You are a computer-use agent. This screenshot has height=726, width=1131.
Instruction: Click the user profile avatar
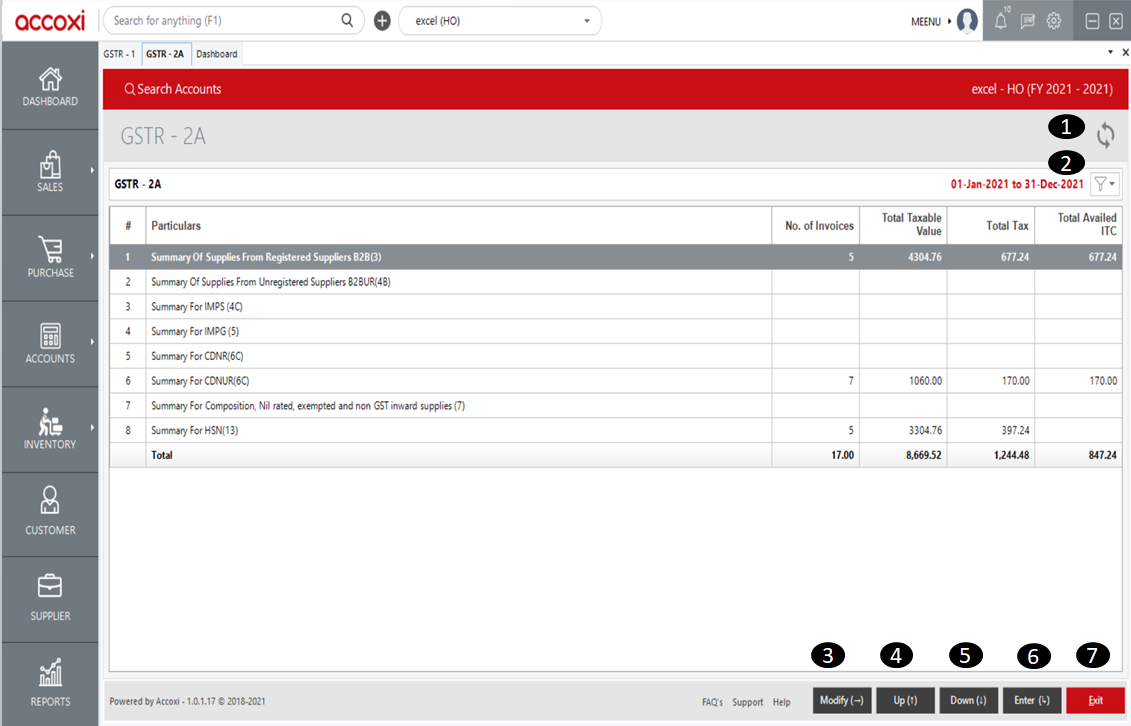[x=967, y=21]
